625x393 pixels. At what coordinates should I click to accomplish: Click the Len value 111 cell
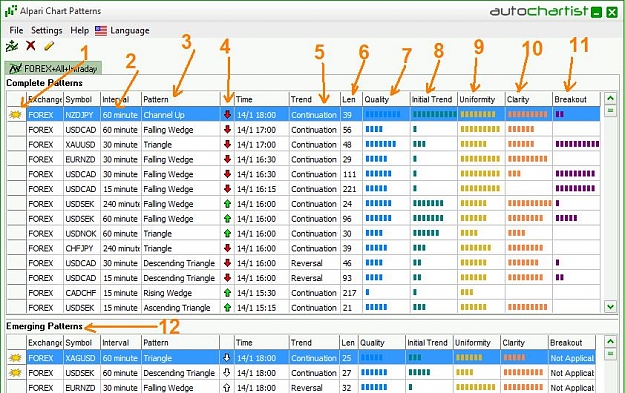[351, 174]
